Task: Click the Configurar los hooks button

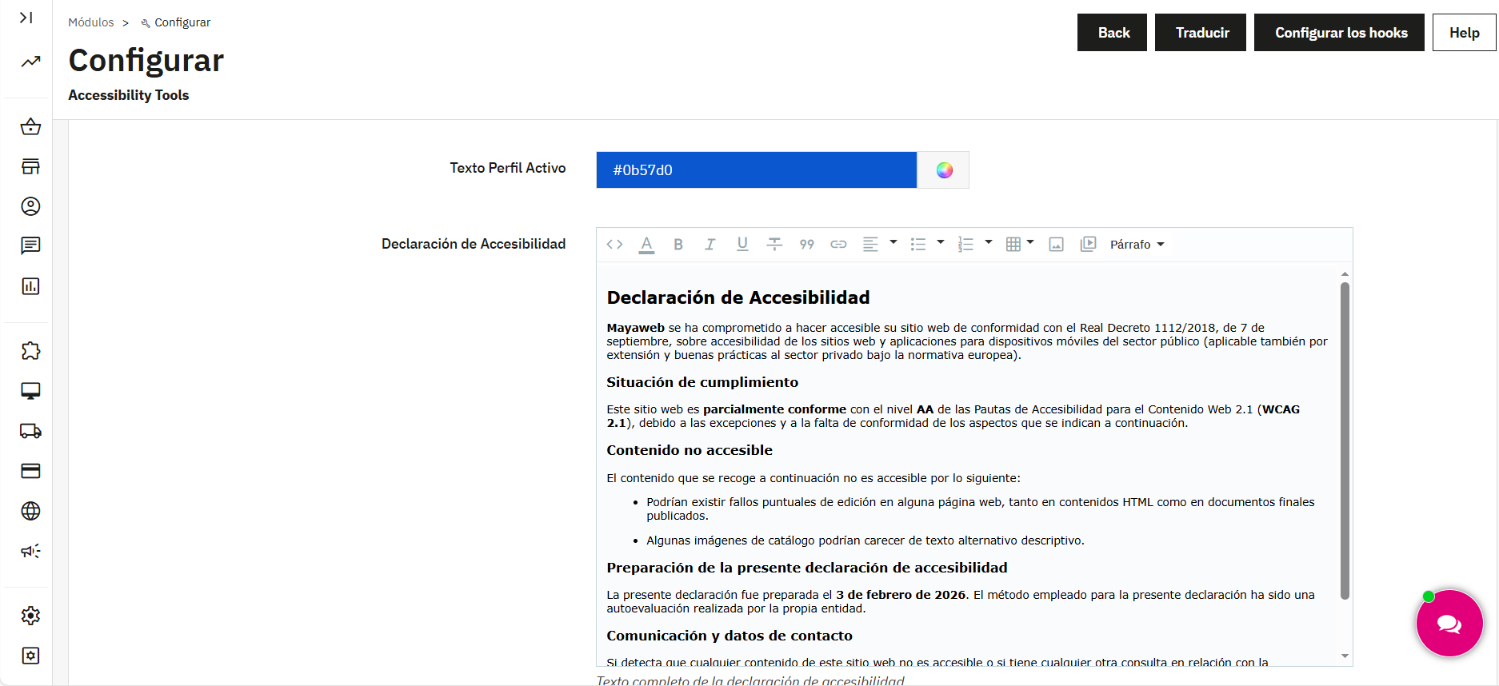Action: (x=1340, y=32)
